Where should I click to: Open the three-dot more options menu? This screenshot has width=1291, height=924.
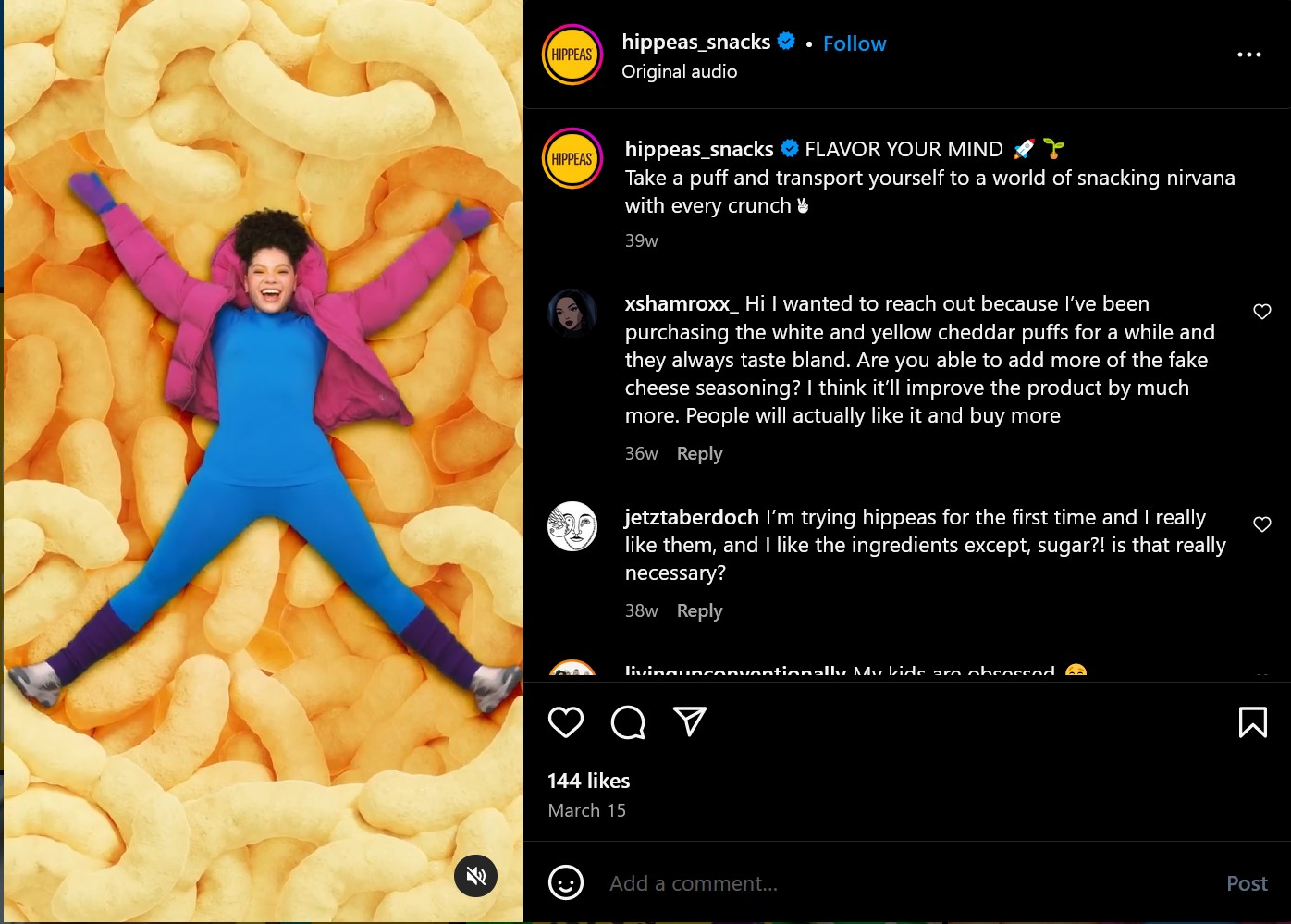pyautogui.click(x=1248, y=55)
